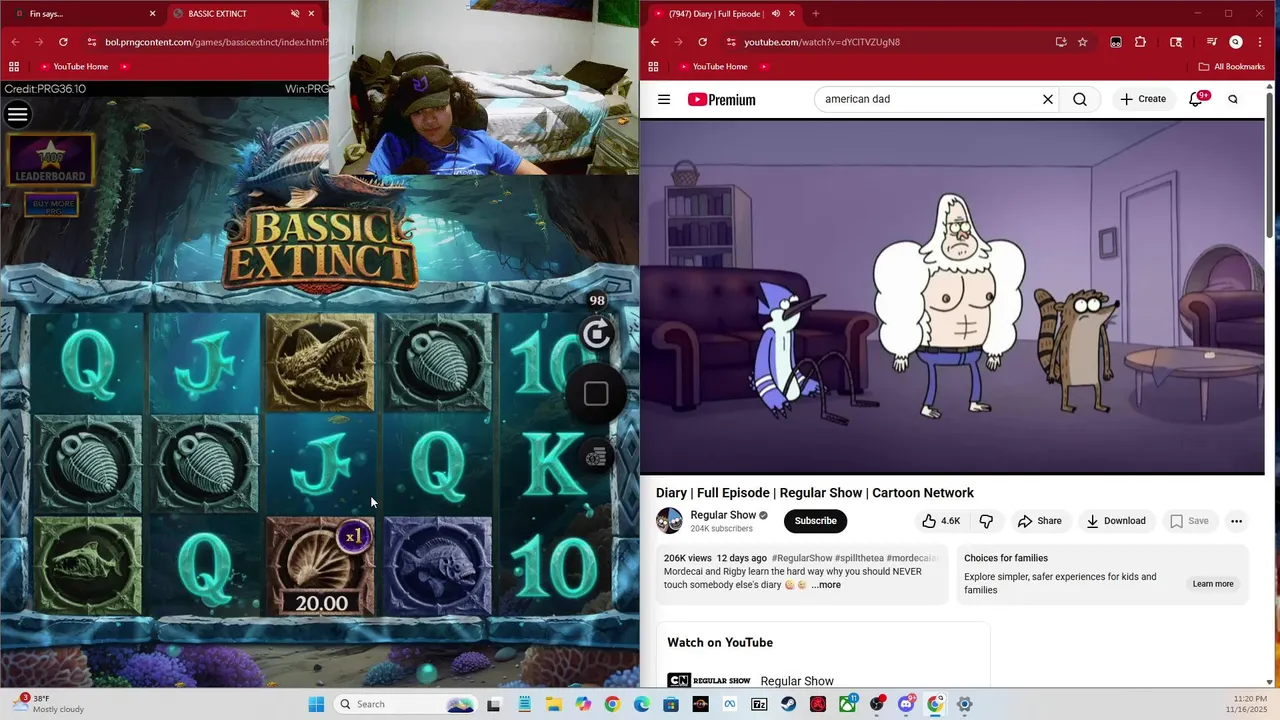Open the YouTube Create menu
The image size is (1280, 720).
[x=1143, y=99]
